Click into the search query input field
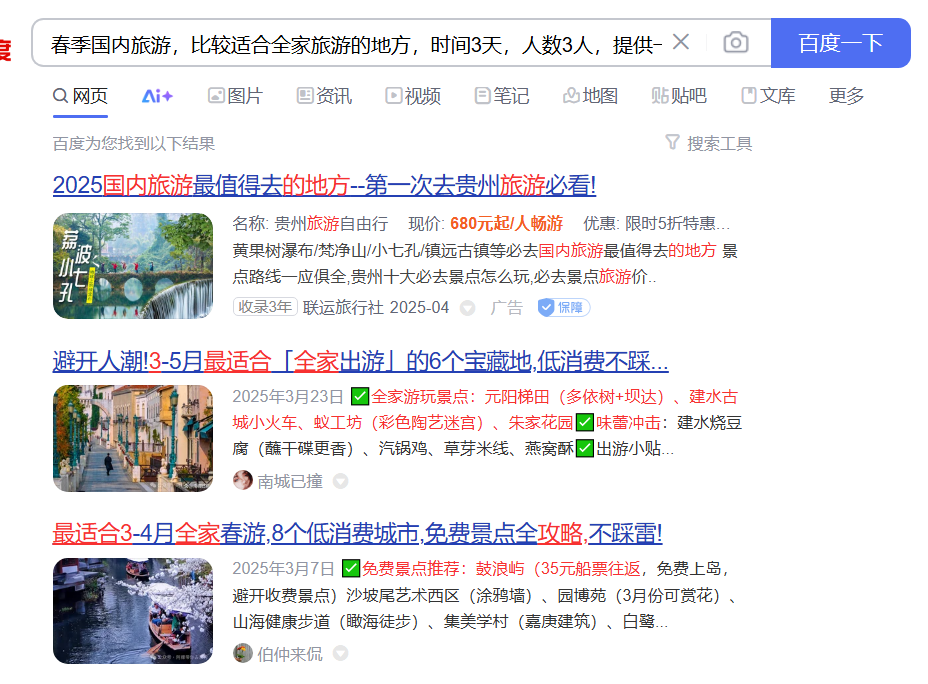 tap(355, 44)
